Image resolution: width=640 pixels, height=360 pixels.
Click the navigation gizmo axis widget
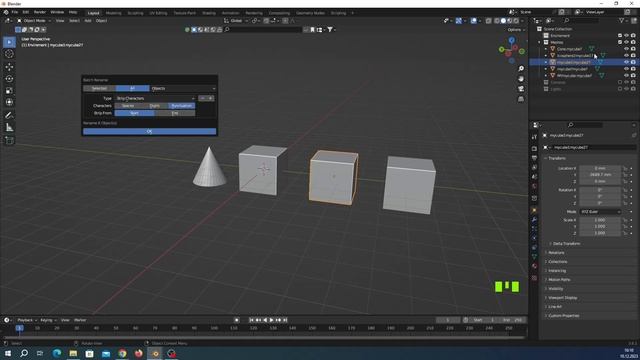[511, 50]
